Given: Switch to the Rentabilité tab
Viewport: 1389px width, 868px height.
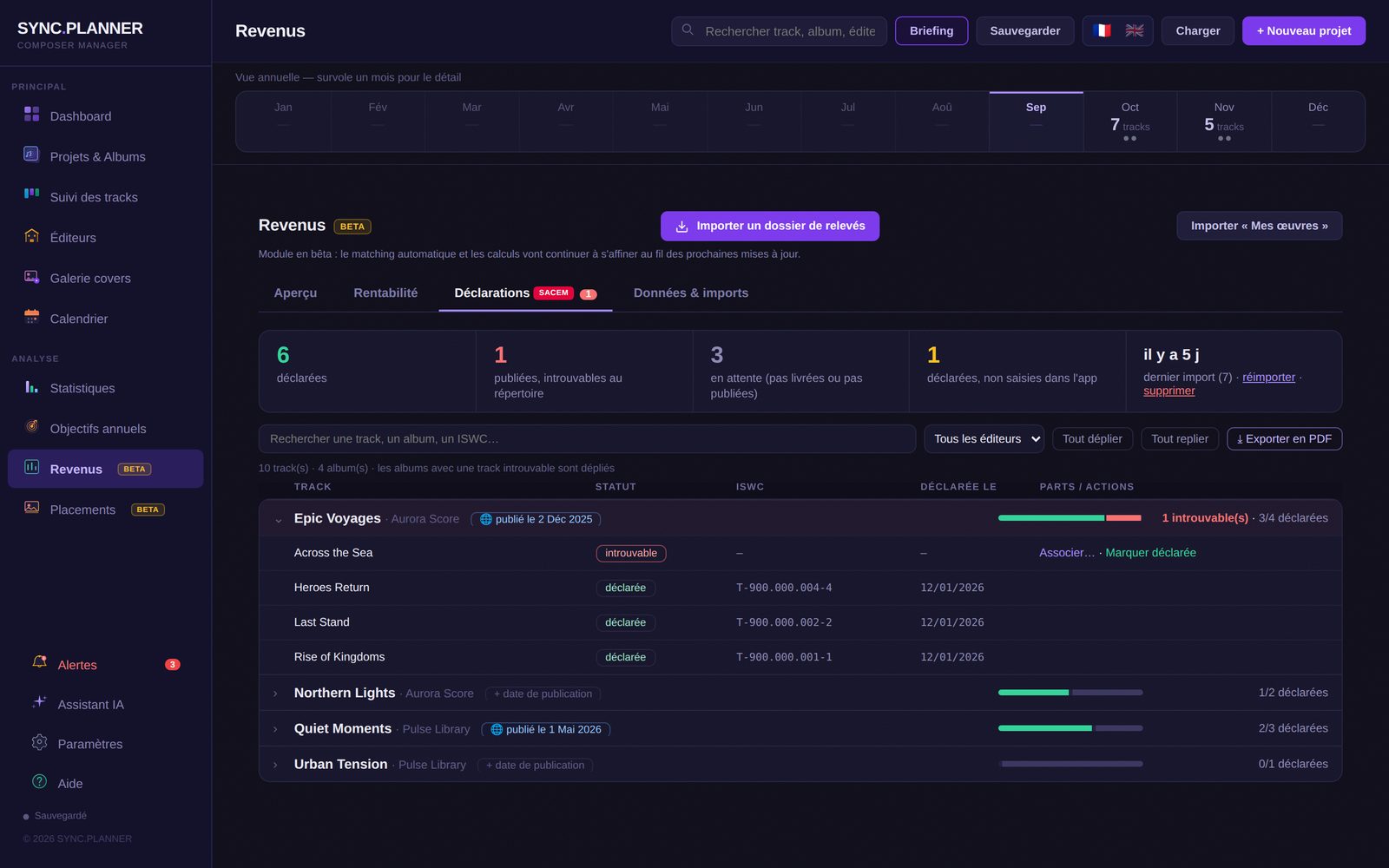Looking at the screenshot, I should 385,293.
